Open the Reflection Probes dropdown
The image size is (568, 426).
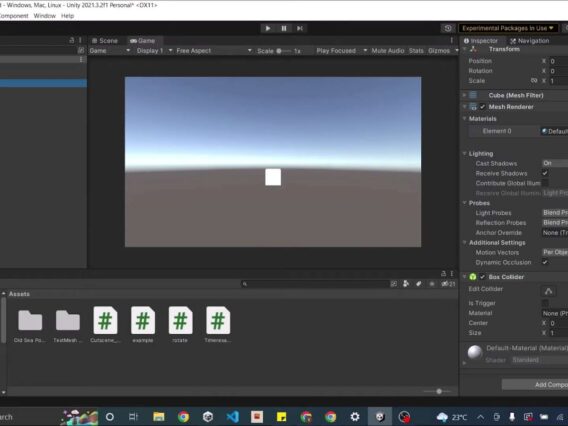[x=555, y=222]
